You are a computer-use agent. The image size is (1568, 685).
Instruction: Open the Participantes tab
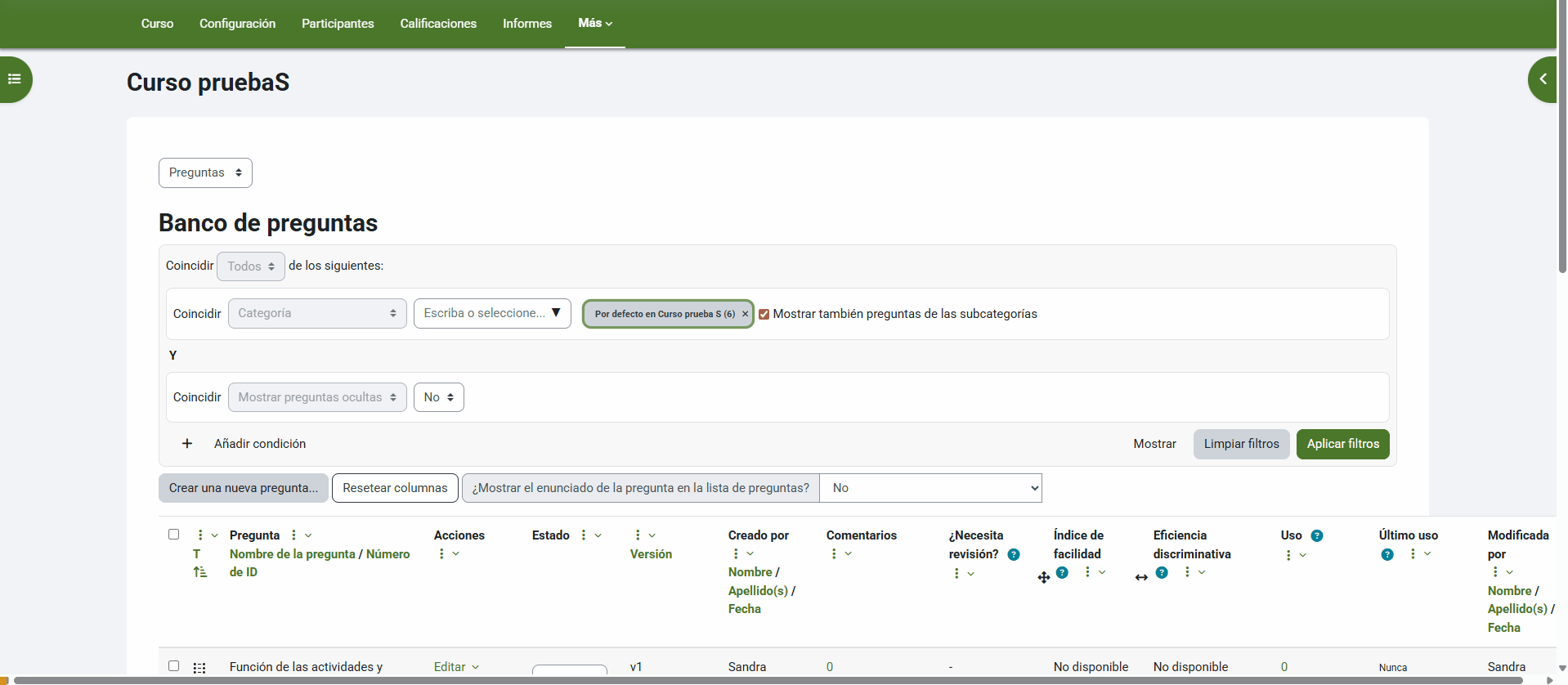pyautogui.click(x=338, y=24)
